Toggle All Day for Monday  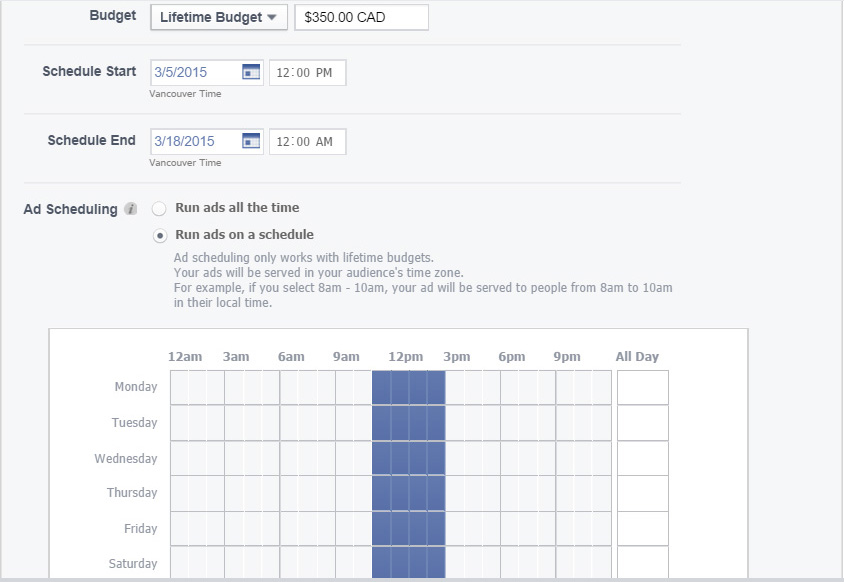643,387
